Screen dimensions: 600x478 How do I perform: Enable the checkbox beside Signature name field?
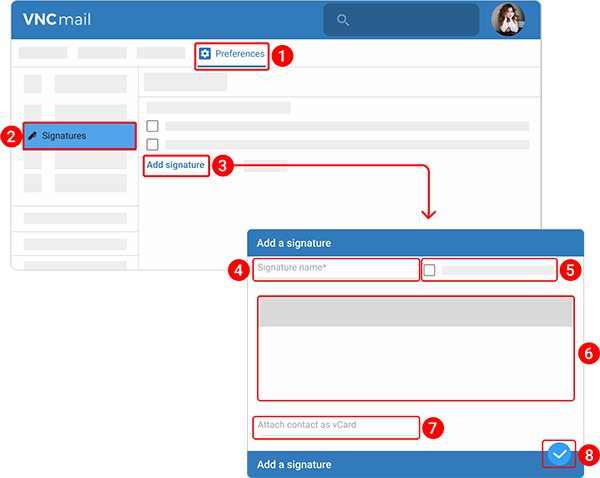[x=429, y=270]
